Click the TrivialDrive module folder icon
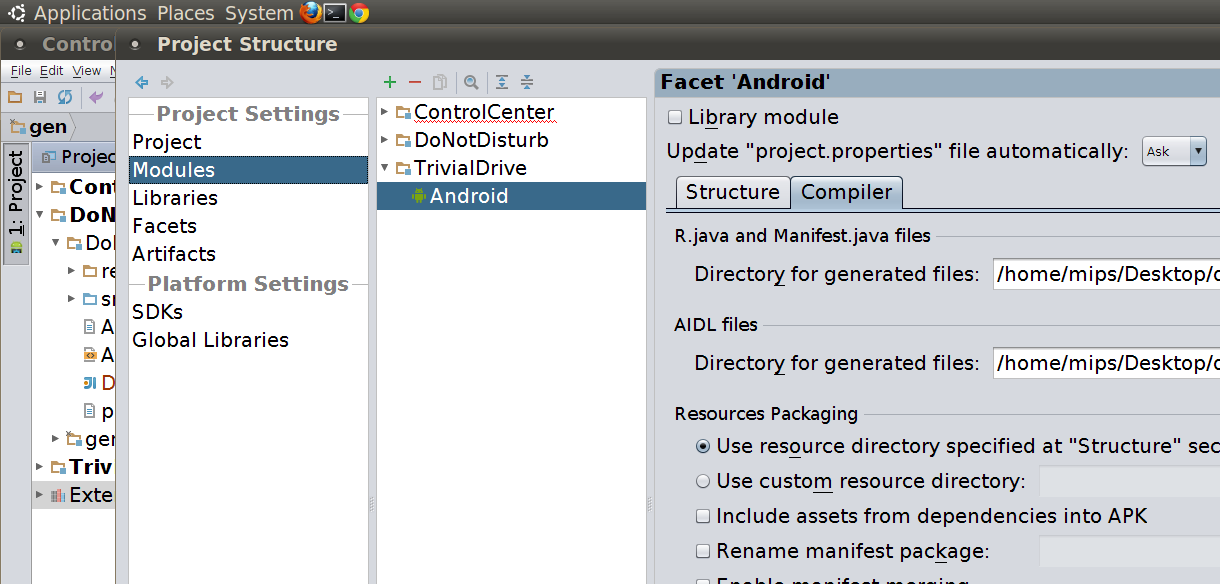Image resolution: width=1220 pixels, height=584 pixels. (403, 168)
